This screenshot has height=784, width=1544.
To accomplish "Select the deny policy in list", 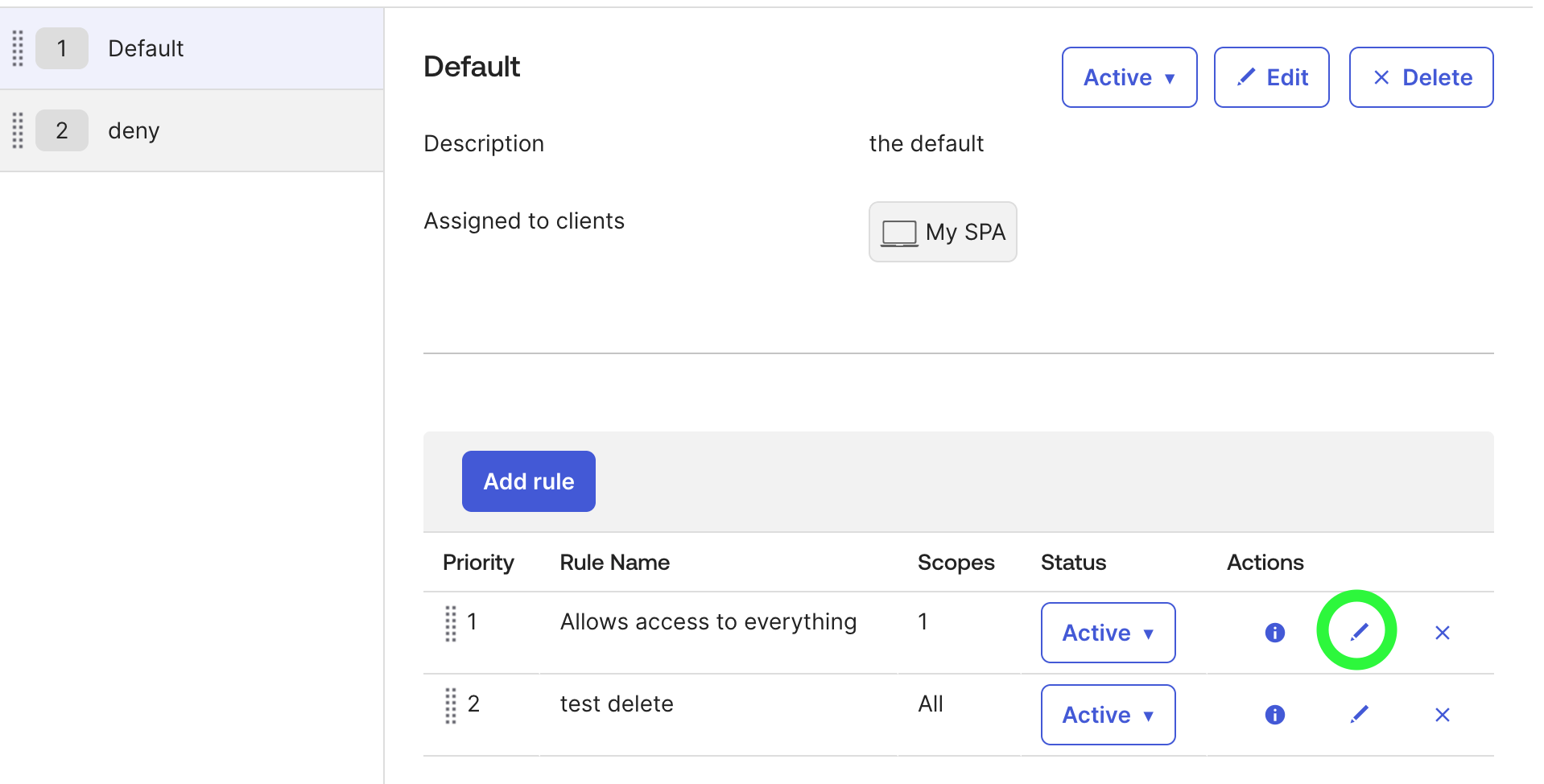I will pyautogui.click(x=192, y=130).
